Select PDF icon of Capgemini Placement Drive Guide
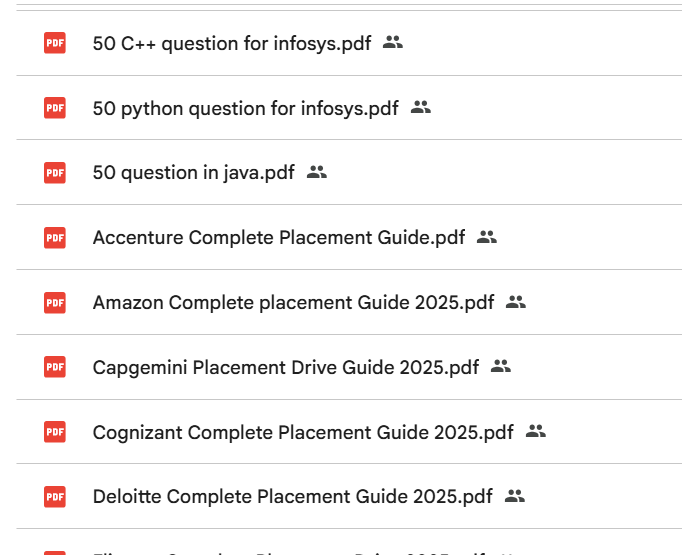 click(55, 367)
